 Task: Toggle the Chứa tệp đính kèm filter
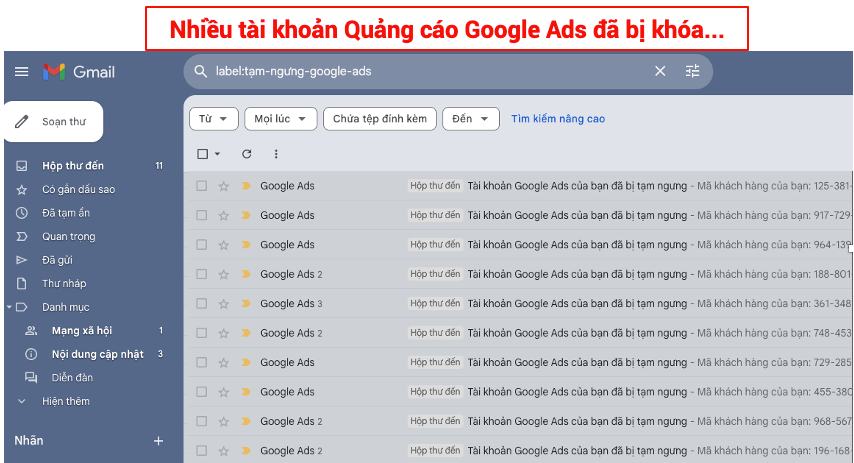(x=380, y=119)
